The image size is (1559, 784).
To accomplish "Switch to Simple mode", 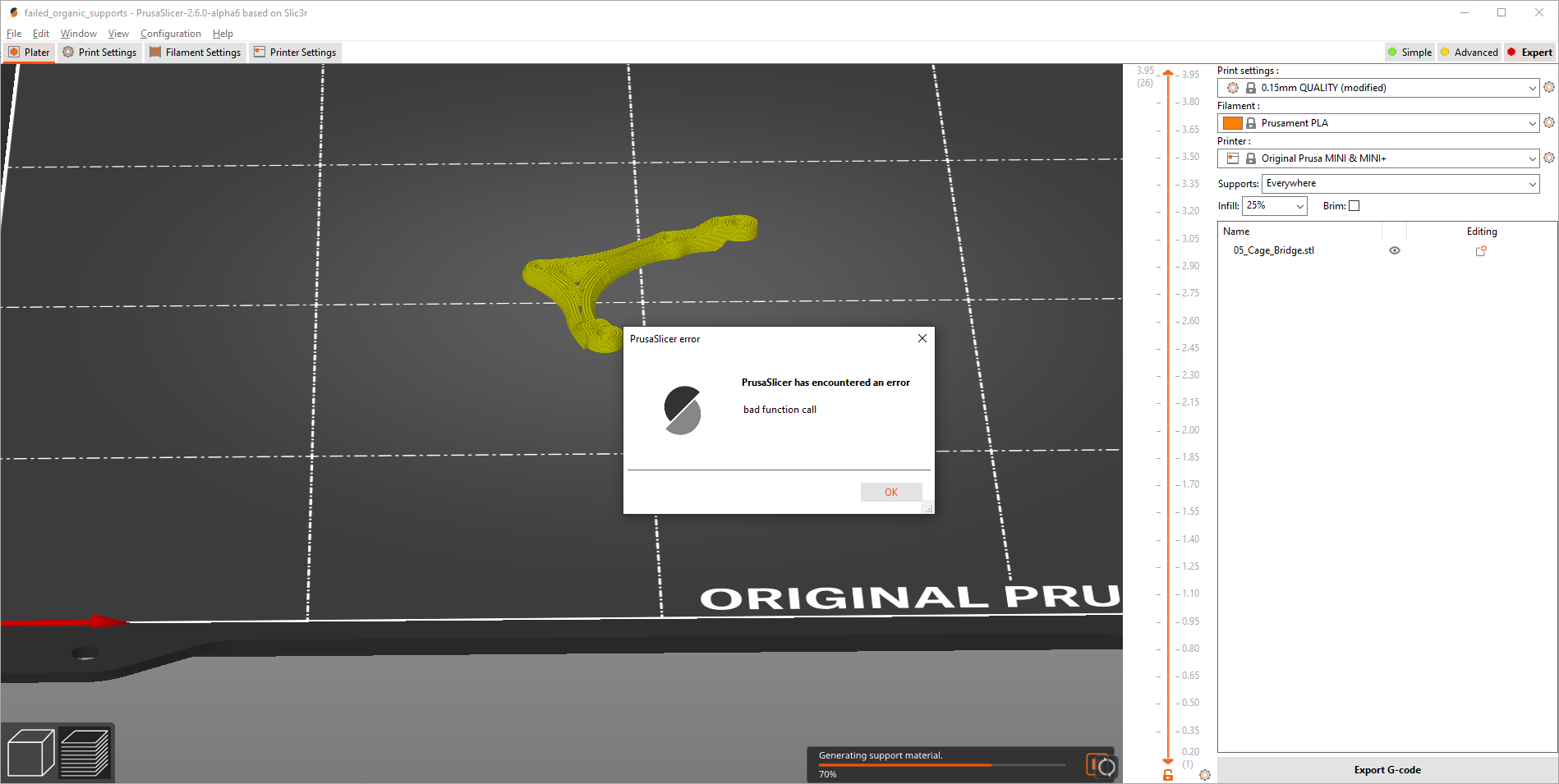I will tap(1410, 52).
